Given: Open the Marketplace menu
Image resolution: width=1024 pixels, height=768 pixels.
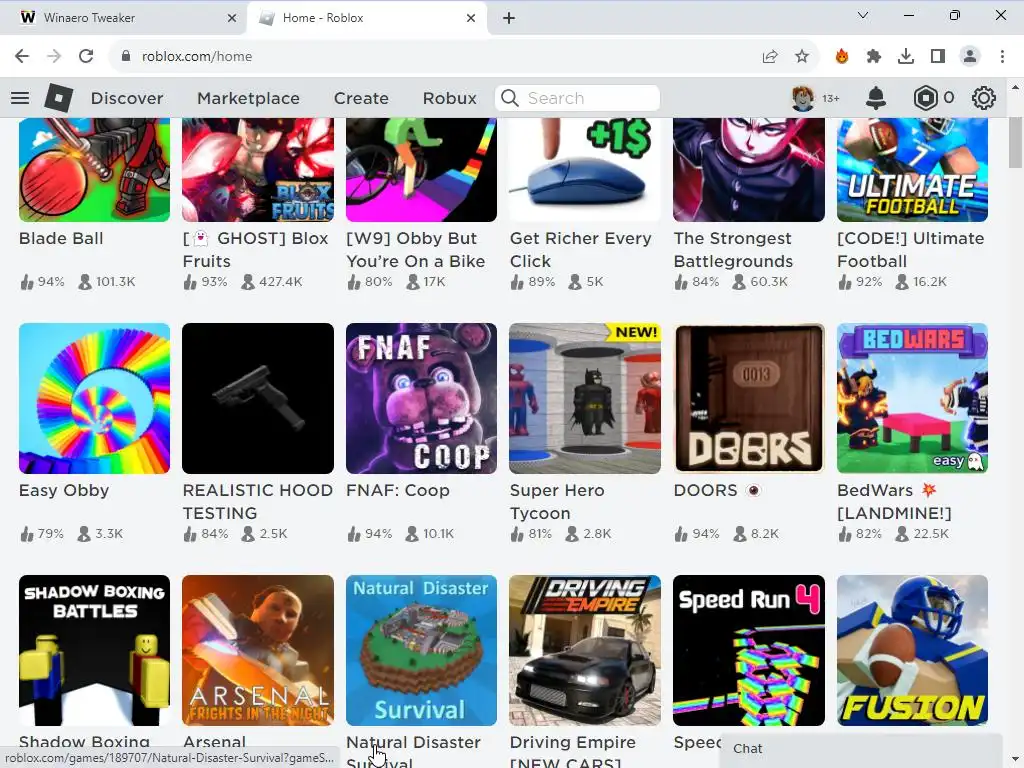Looking at the screenshot, I should 248,98.
